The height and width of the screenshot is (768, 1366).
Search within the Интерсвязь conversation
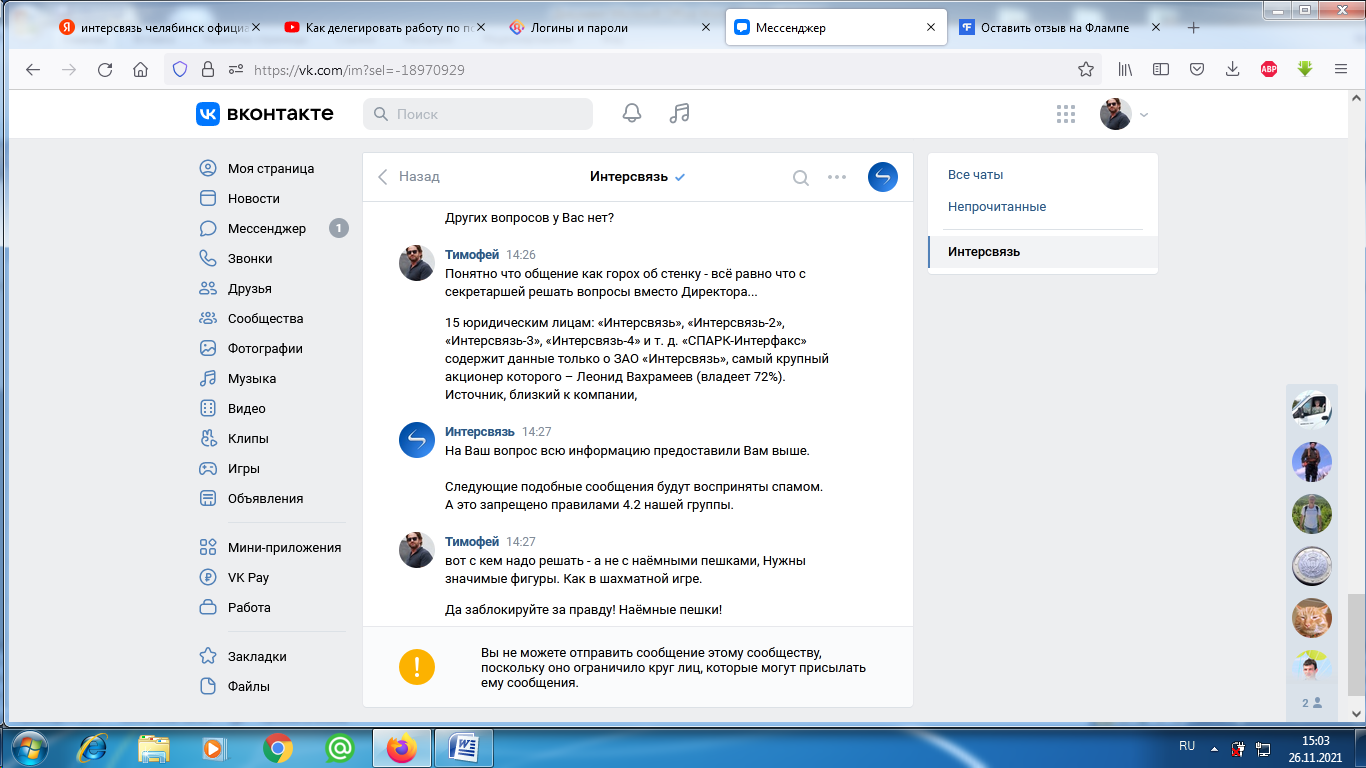coord(801,177)
